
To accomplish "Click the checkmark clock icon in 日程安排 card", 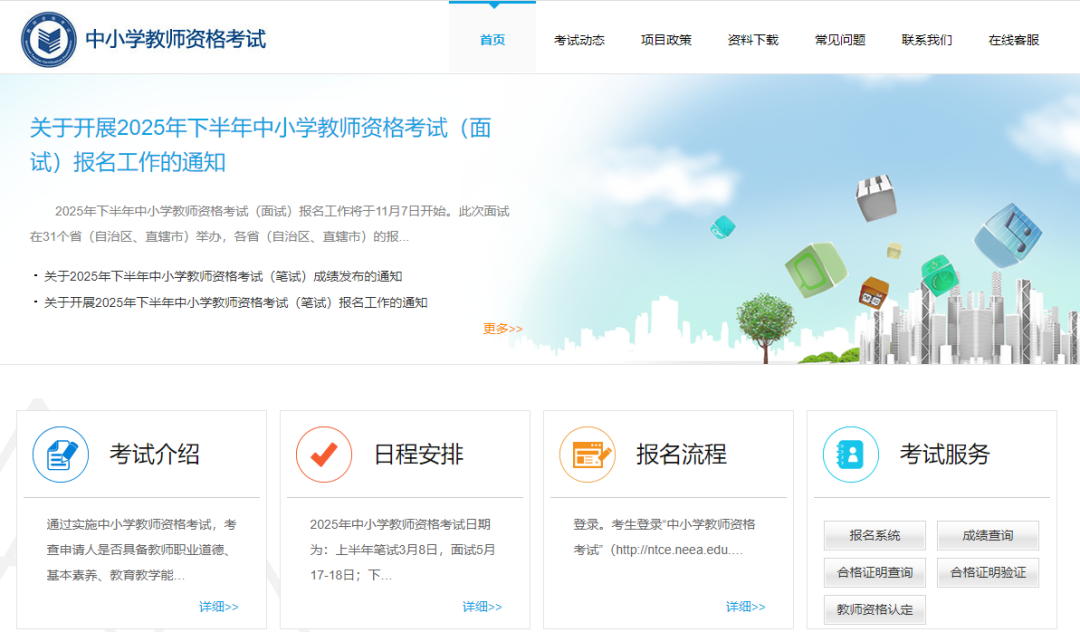I will click(x=325, y=454).
